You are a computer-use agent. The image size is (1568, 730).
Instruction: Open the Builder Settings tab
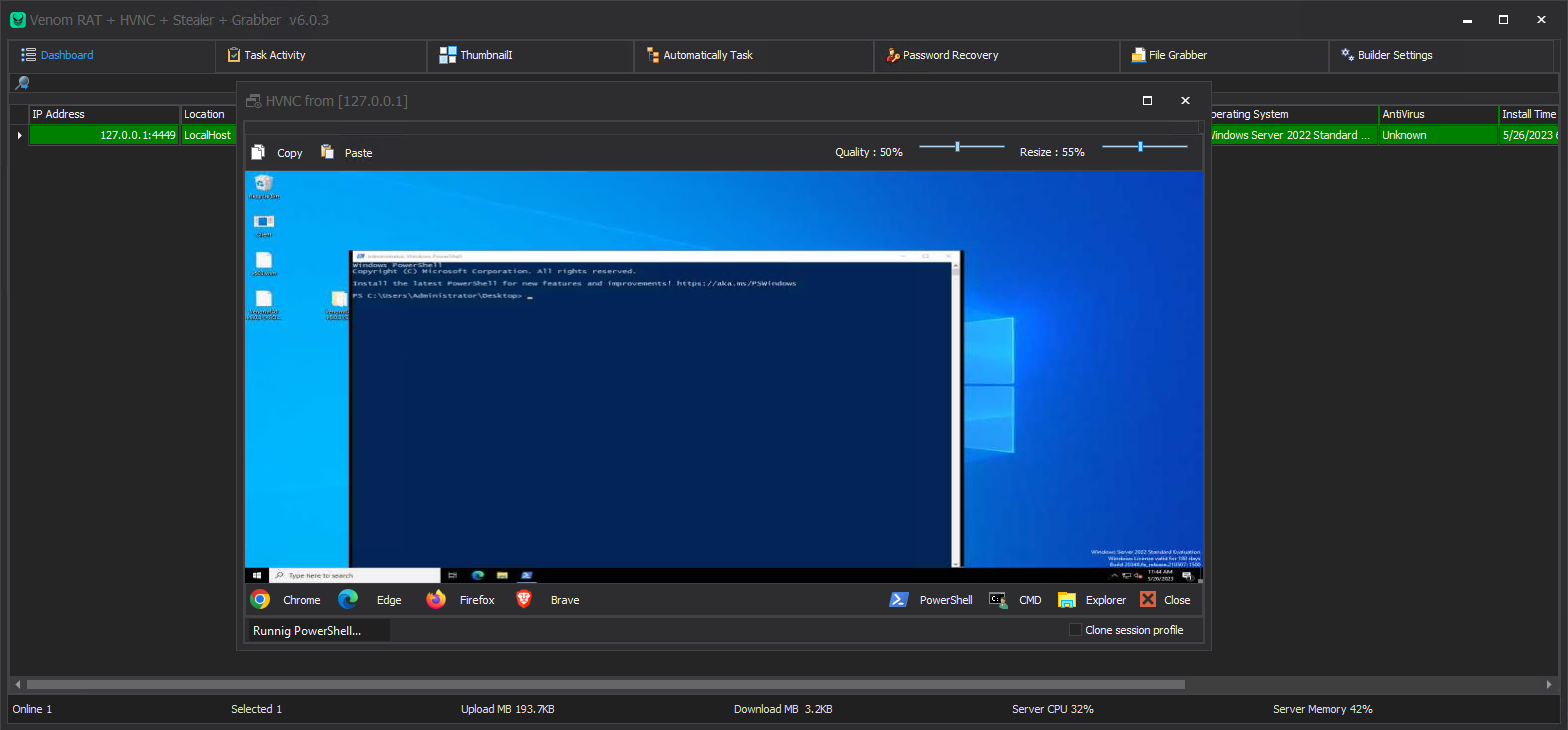coord(1441,55)
